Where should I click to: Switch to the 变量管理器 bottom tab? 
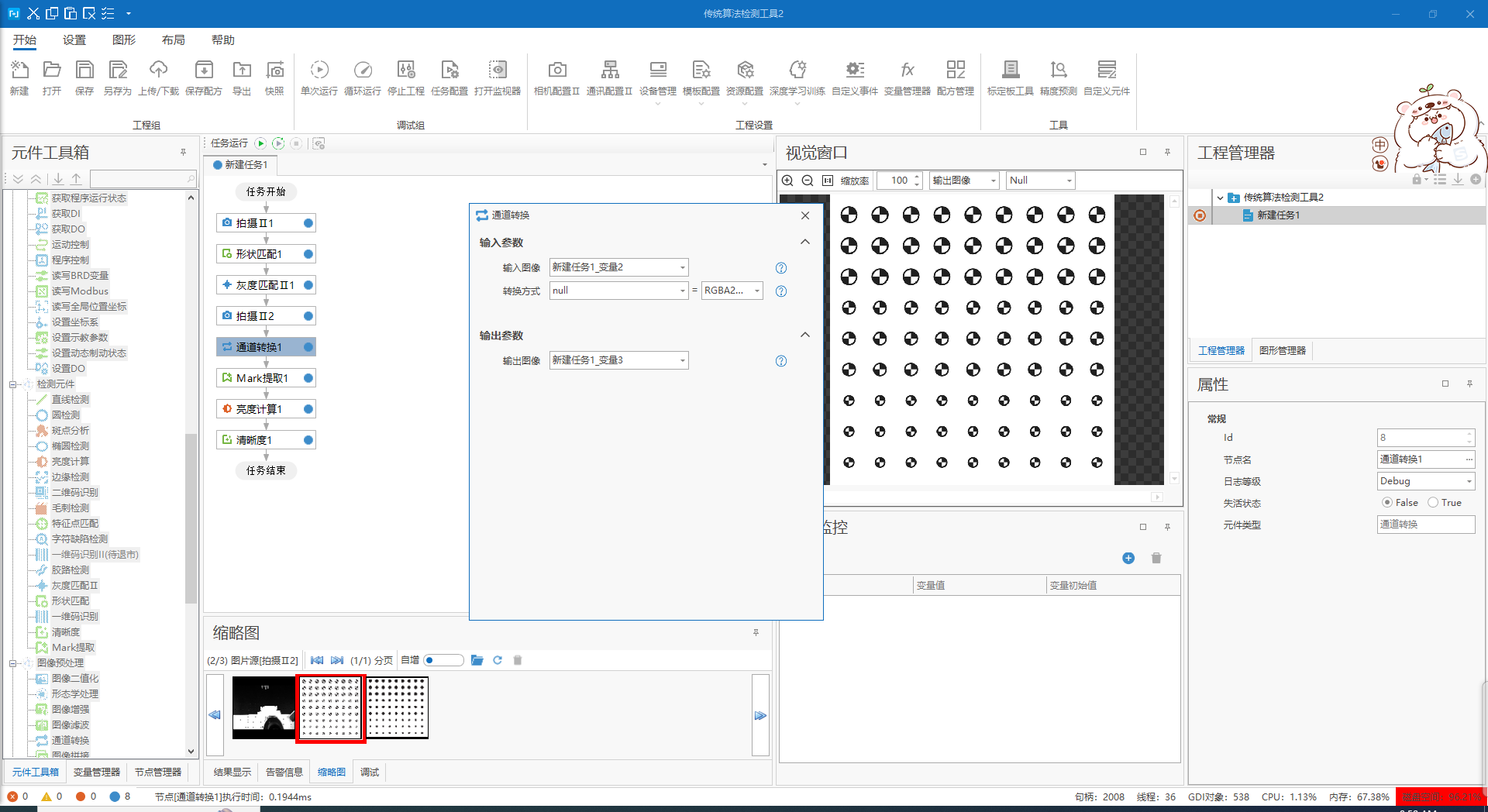tap(97, 772)
